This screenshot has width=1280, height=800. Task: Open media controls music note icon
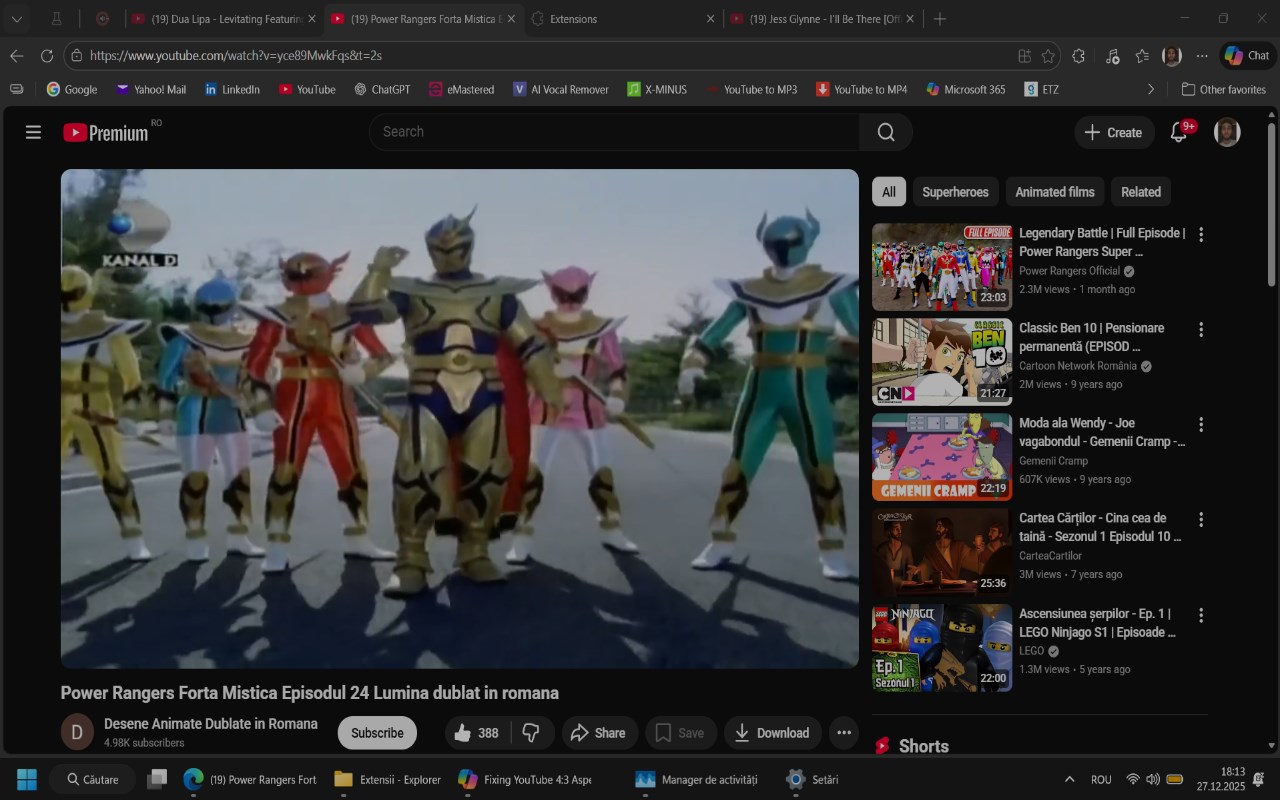(1112, 56)
